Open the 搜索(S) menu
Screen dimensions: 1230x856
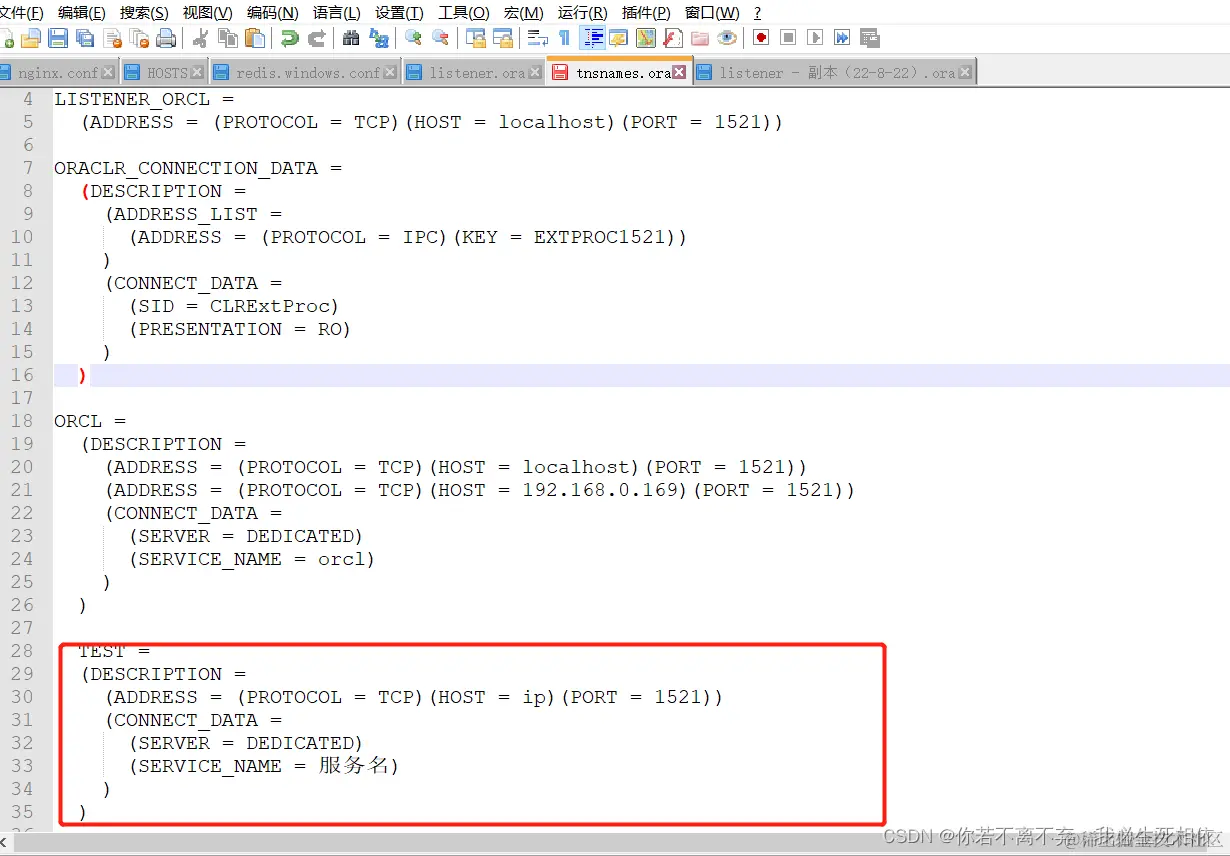(x=144, y=12)
